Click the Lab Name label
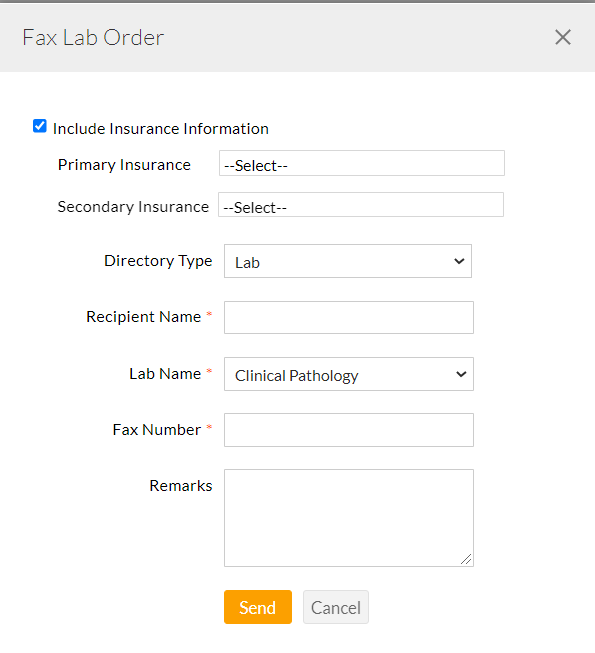The height and width of the screenshot is (653, 595). pyautogui.click(x=165, y=374)
